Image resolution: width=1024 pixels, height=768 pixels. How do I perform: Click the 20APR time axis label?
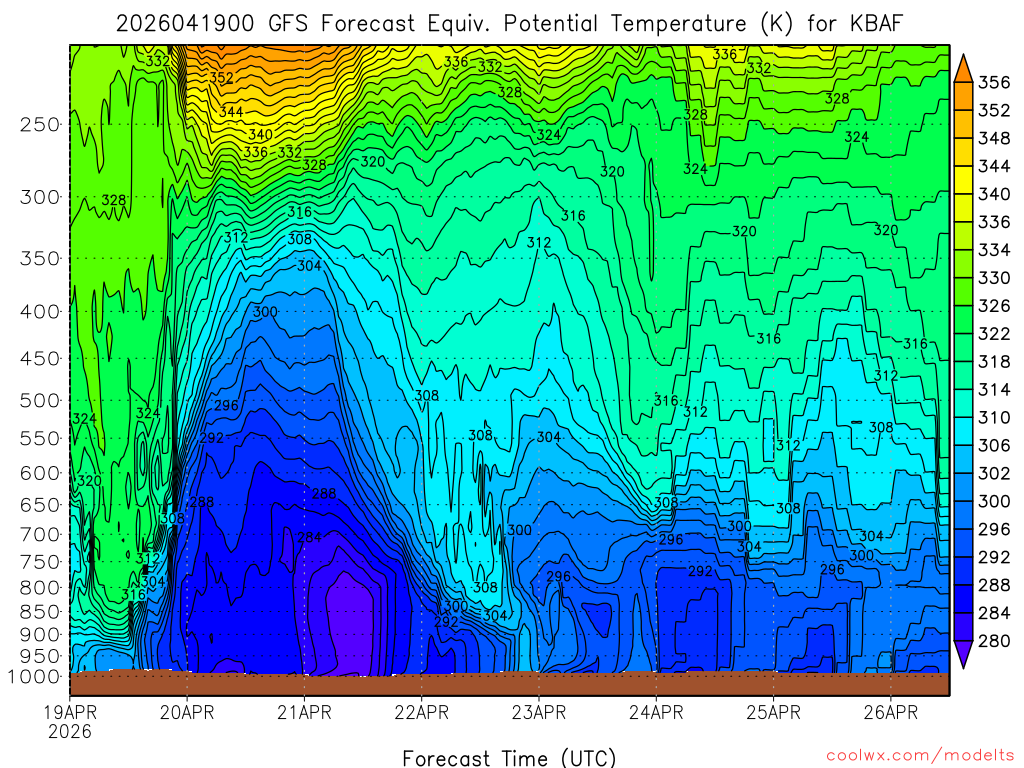(187, 712)
